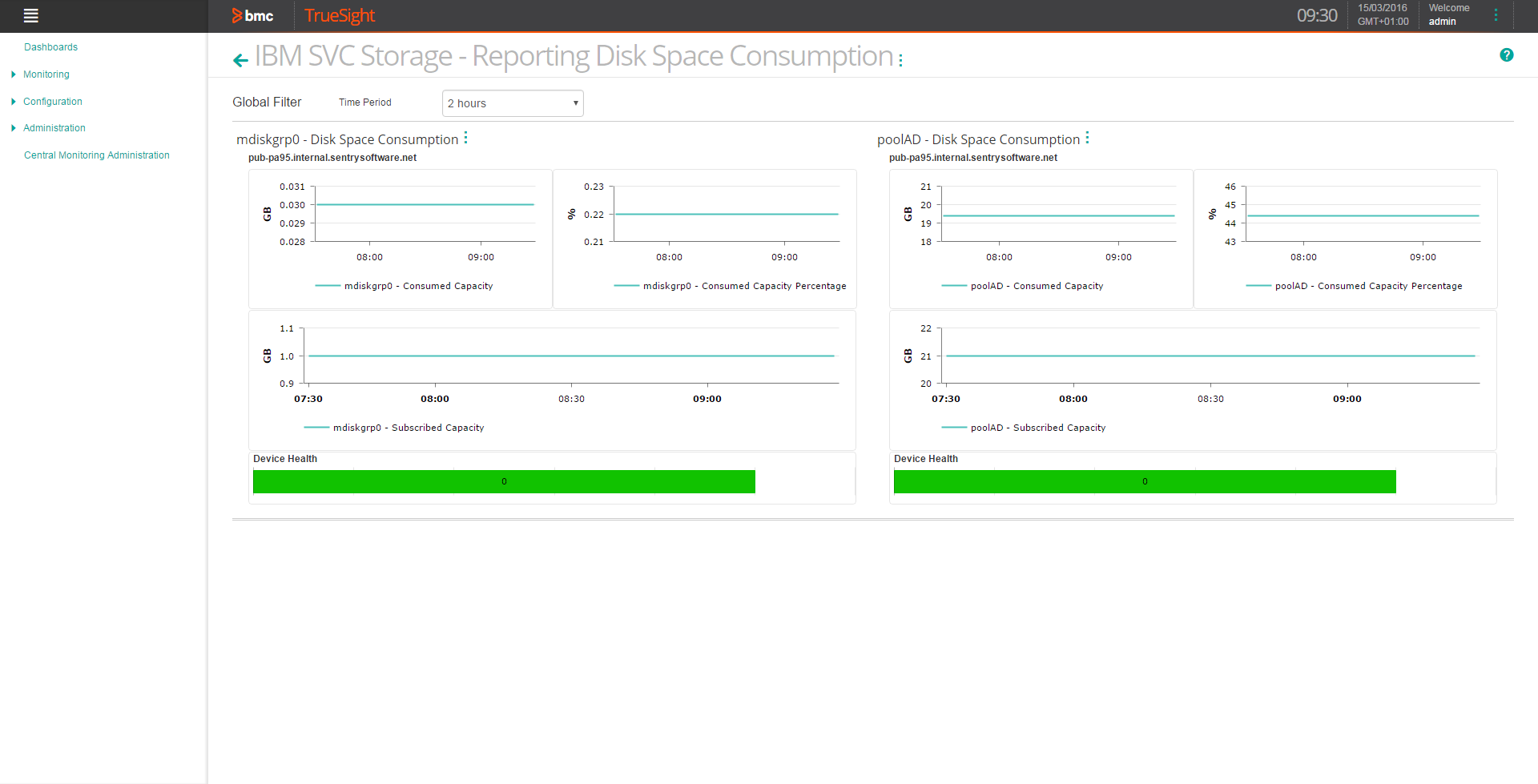Open the admin user options menu
1538x784 pixels.
1496,14
